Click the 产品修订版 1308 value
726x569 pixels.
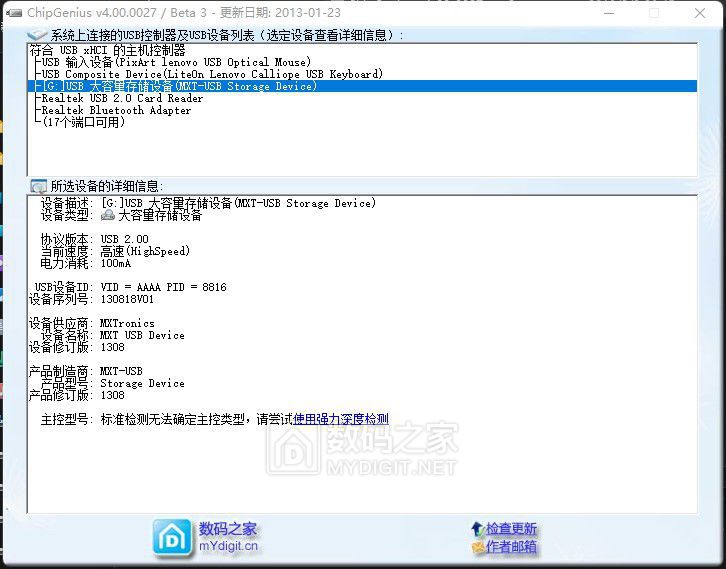click(x=113, y=395)
